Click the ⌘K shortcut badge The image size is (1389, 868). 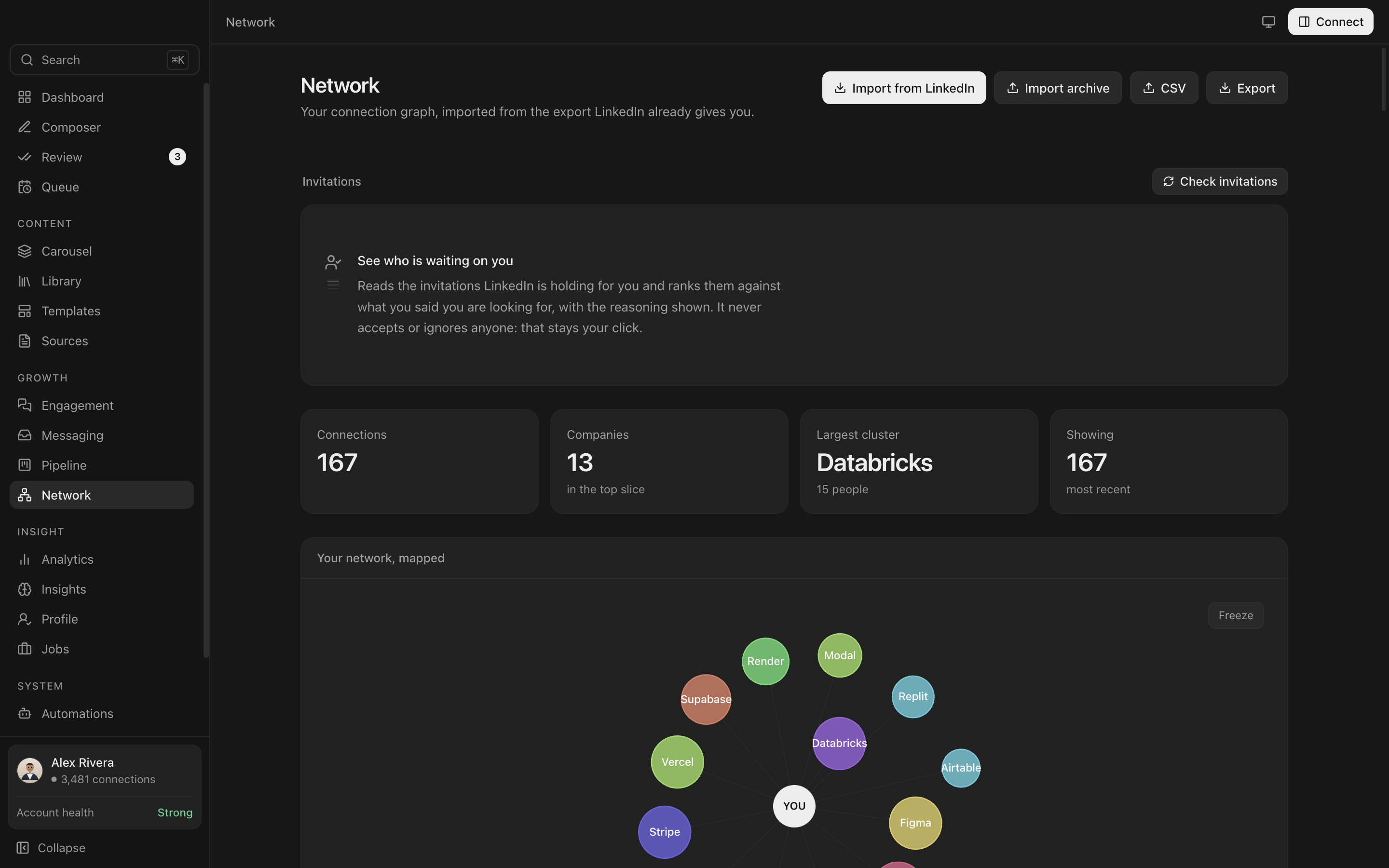(x=178, y=60)
